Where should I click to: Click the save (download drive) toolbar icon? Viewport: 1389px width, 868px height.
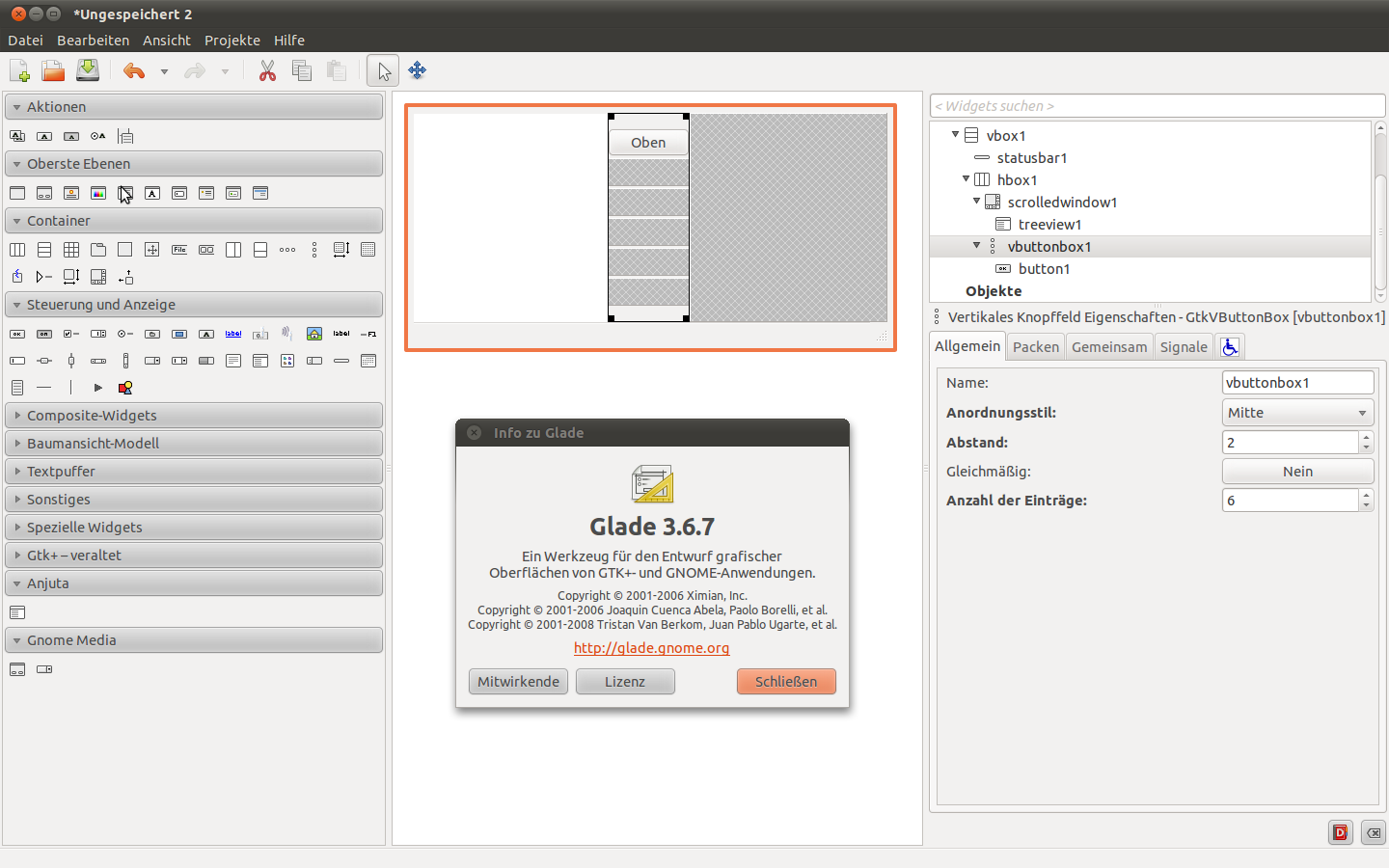88,70
